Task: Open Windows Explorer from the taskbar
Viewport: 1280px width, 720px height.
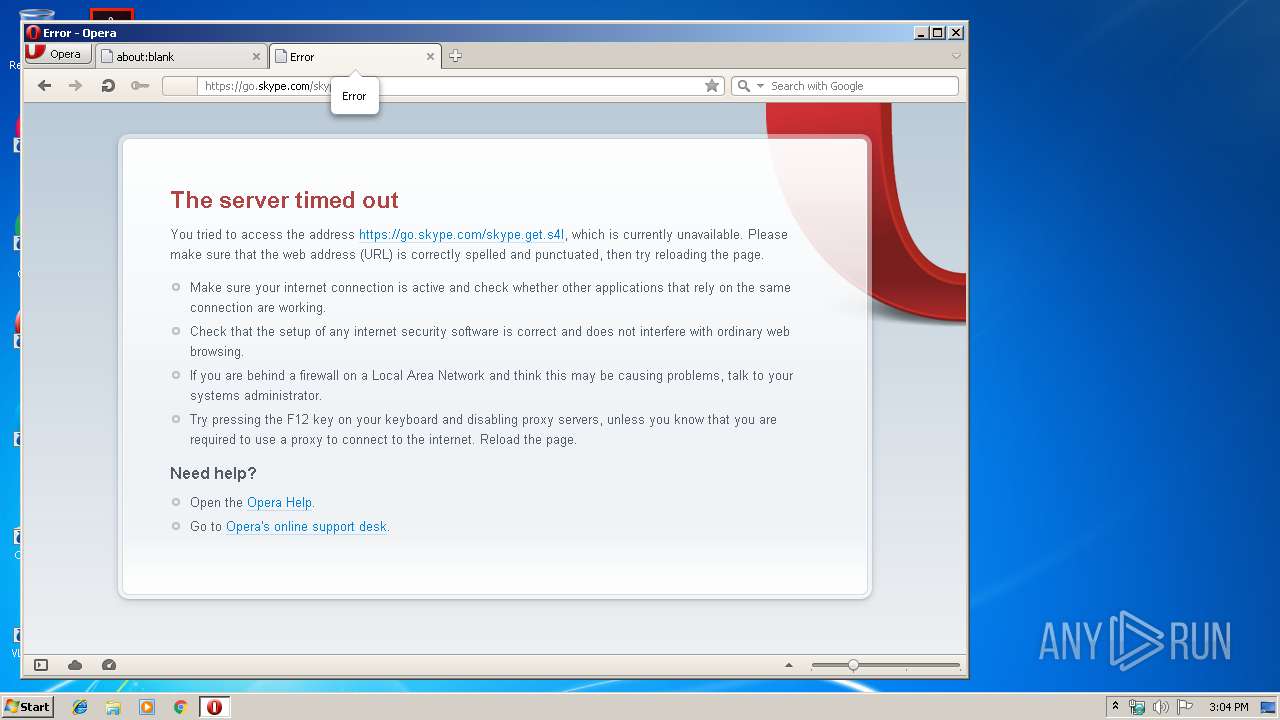Action: [113, 707]
